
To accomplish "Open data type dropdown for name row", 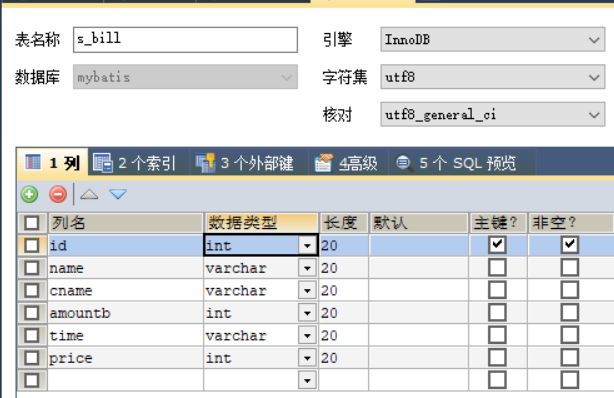I will (307, 268).
